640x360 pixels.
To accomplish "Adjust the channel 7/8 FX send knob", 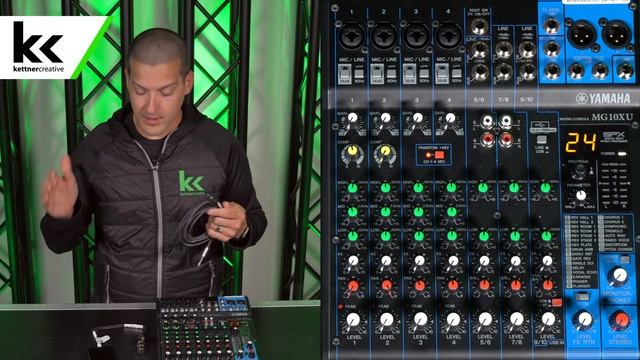I will [x=516, y=261].
